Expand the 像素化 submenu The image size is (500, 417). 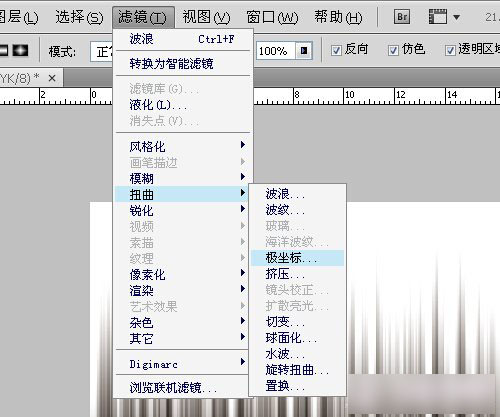[x=182, y=274]
